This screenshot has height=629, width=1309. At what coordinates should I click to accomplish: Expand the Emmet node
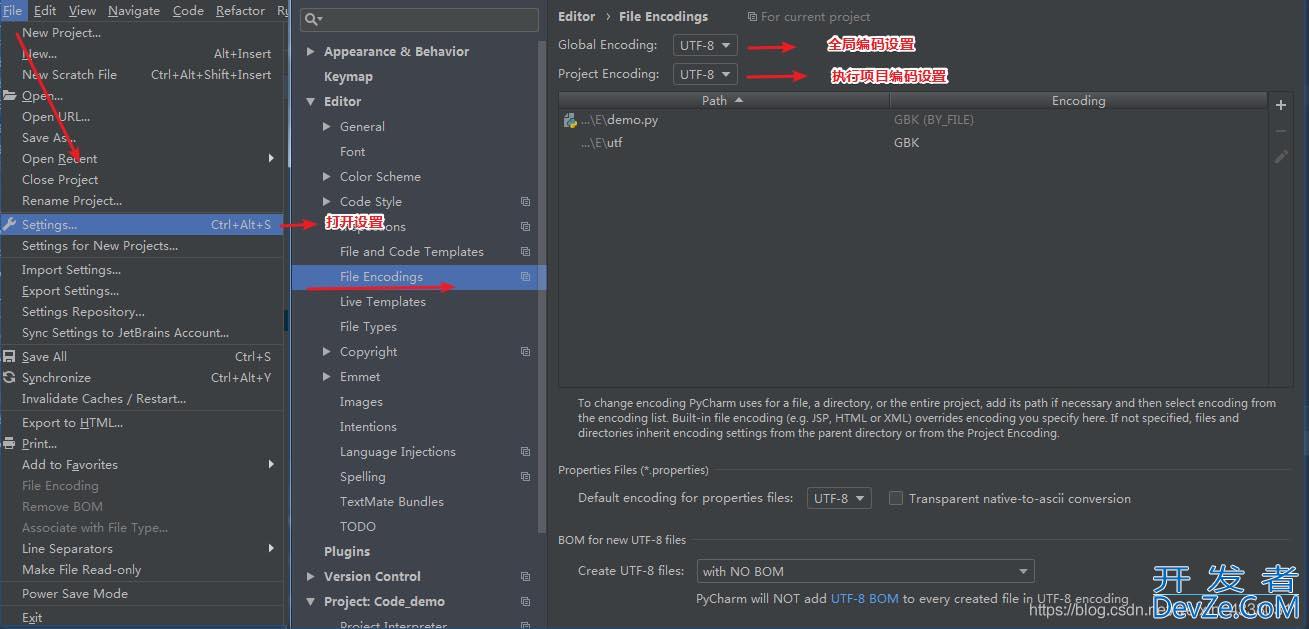click(327, 377)
